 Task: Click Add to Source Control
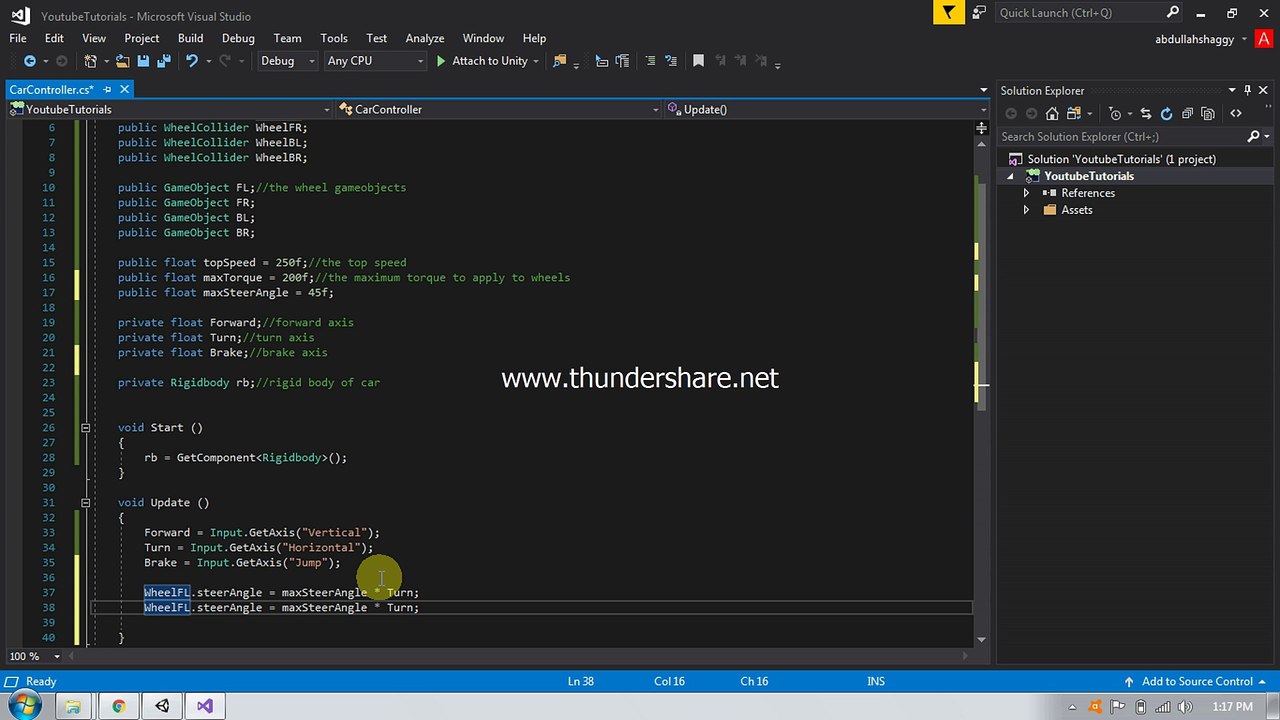(x=1197, y=681)
